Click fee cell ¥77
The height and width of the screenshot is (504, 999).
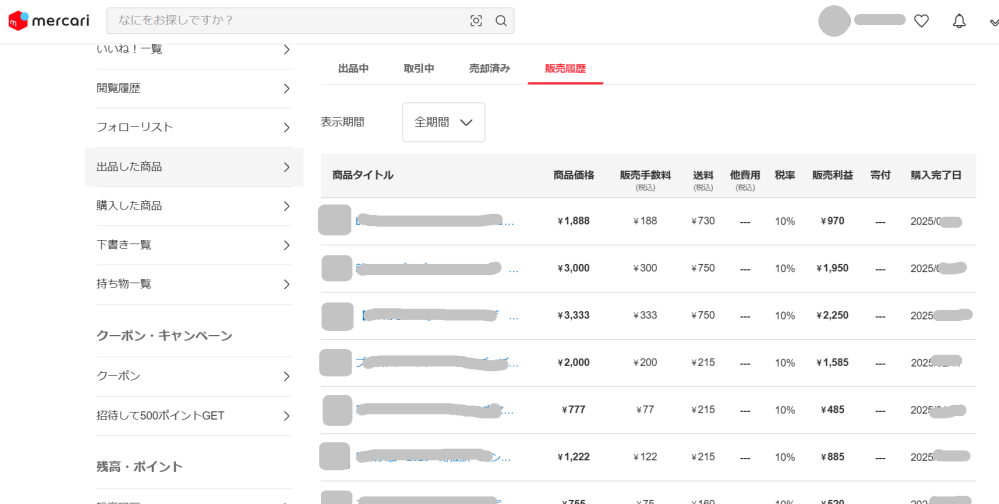(x=645, y=410)
